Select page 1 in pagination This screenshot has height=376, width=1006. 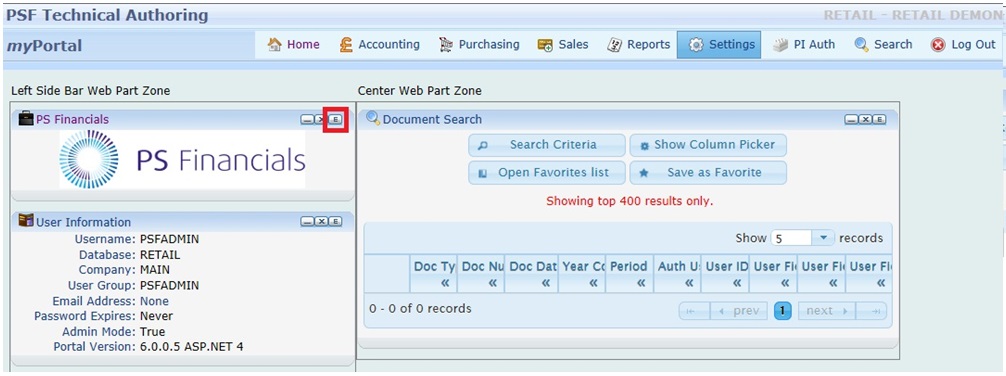tap(783, 311)
